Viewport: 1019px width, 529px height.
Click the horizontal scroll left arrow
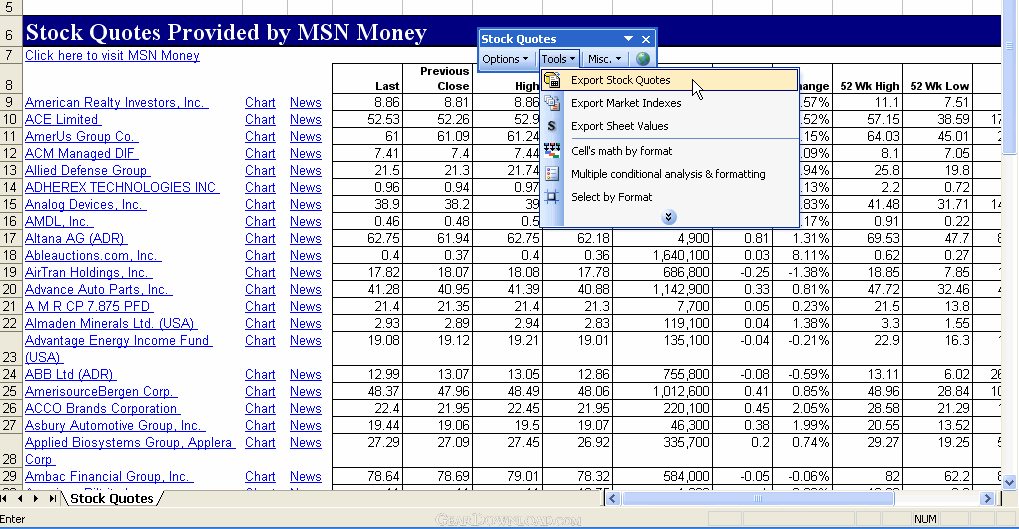click(x=612, y=498)
